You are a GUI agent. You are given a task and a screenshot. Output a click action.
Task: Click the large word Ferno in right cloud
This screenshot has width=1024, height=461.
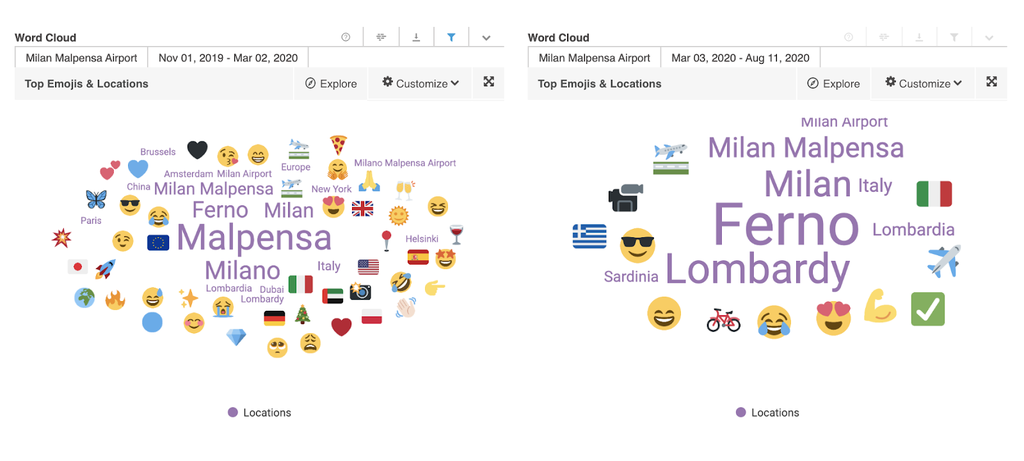point(785,226)
